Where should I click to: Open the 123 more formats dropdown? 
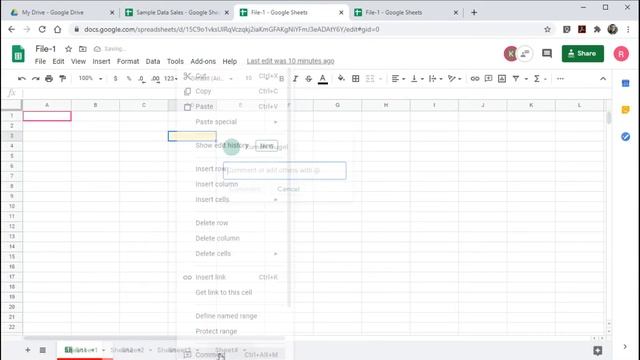point(171,78)
